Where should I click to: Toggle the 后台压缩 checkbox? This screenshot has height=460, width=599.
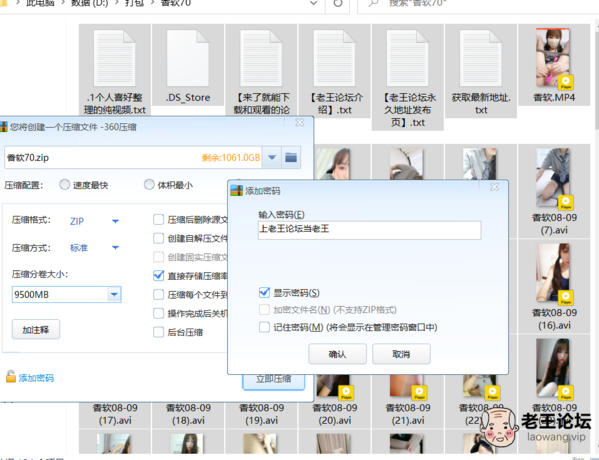coord(159,332)
